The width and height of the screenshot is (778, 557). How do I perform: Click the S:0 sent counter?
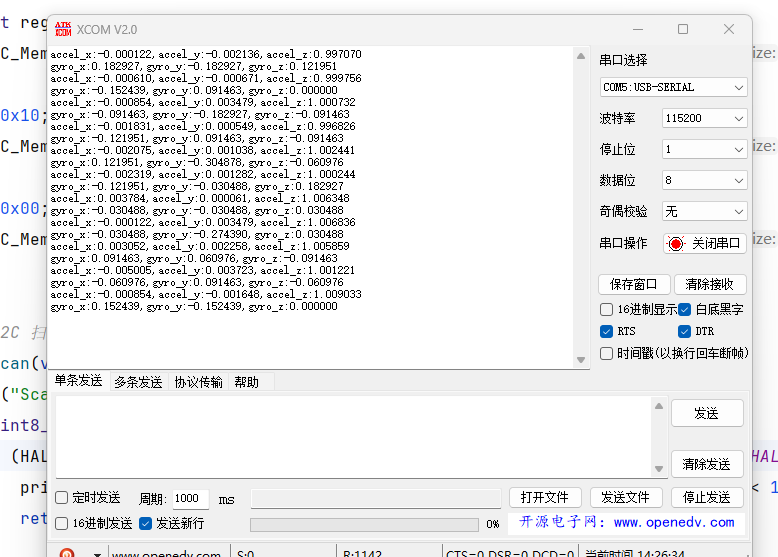246,554
